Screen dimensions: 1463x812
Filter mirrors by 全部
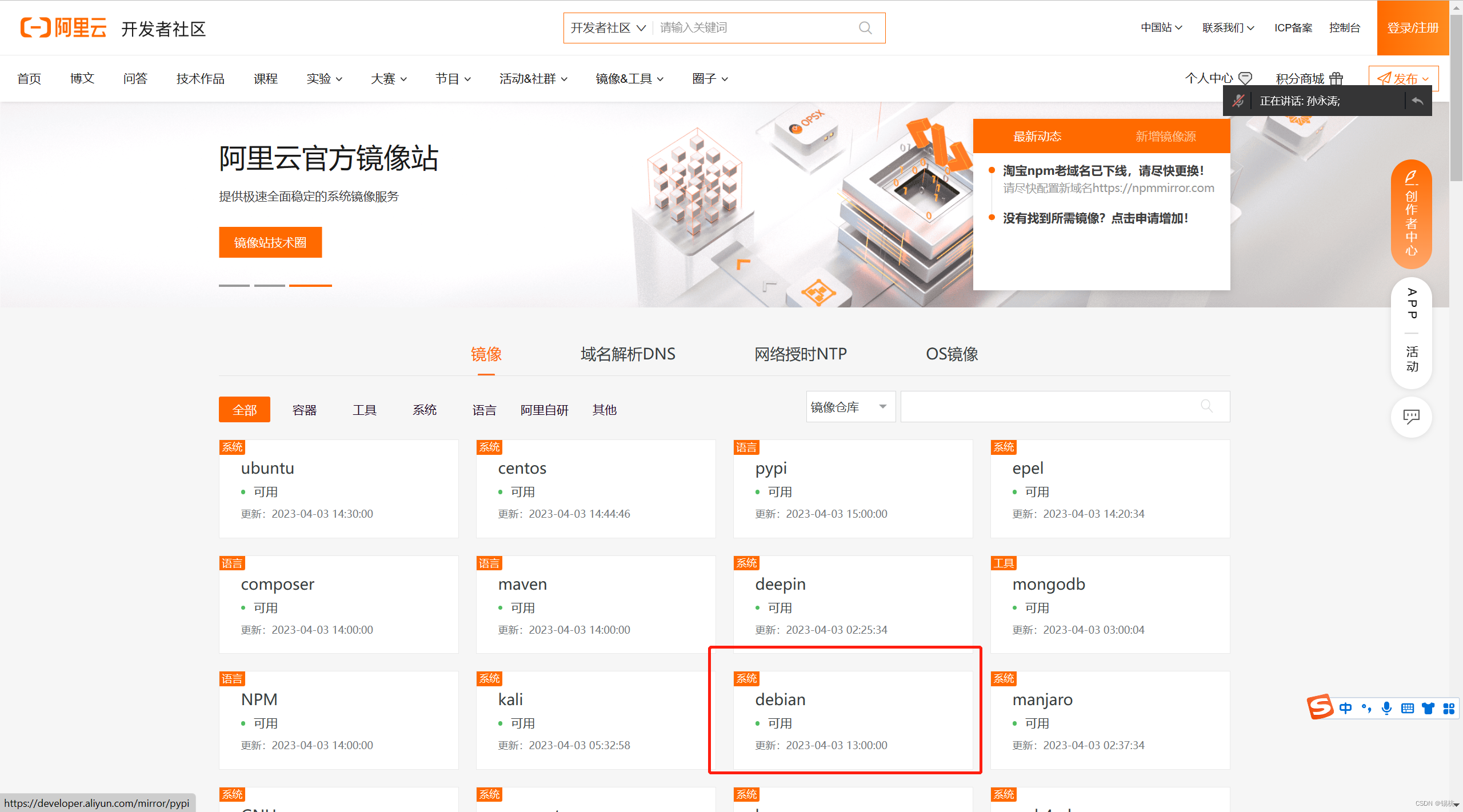click(x=245, y=409)
